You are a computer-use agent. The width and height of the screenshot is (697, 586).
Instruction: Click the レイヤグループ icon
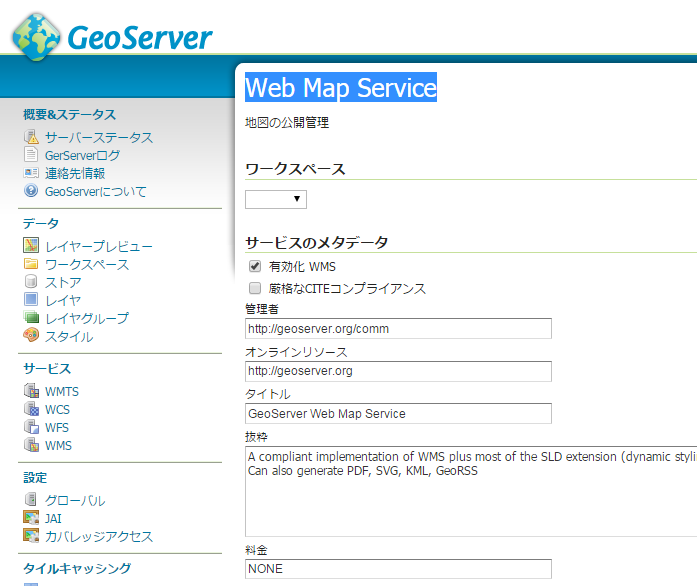coord(31,318)
